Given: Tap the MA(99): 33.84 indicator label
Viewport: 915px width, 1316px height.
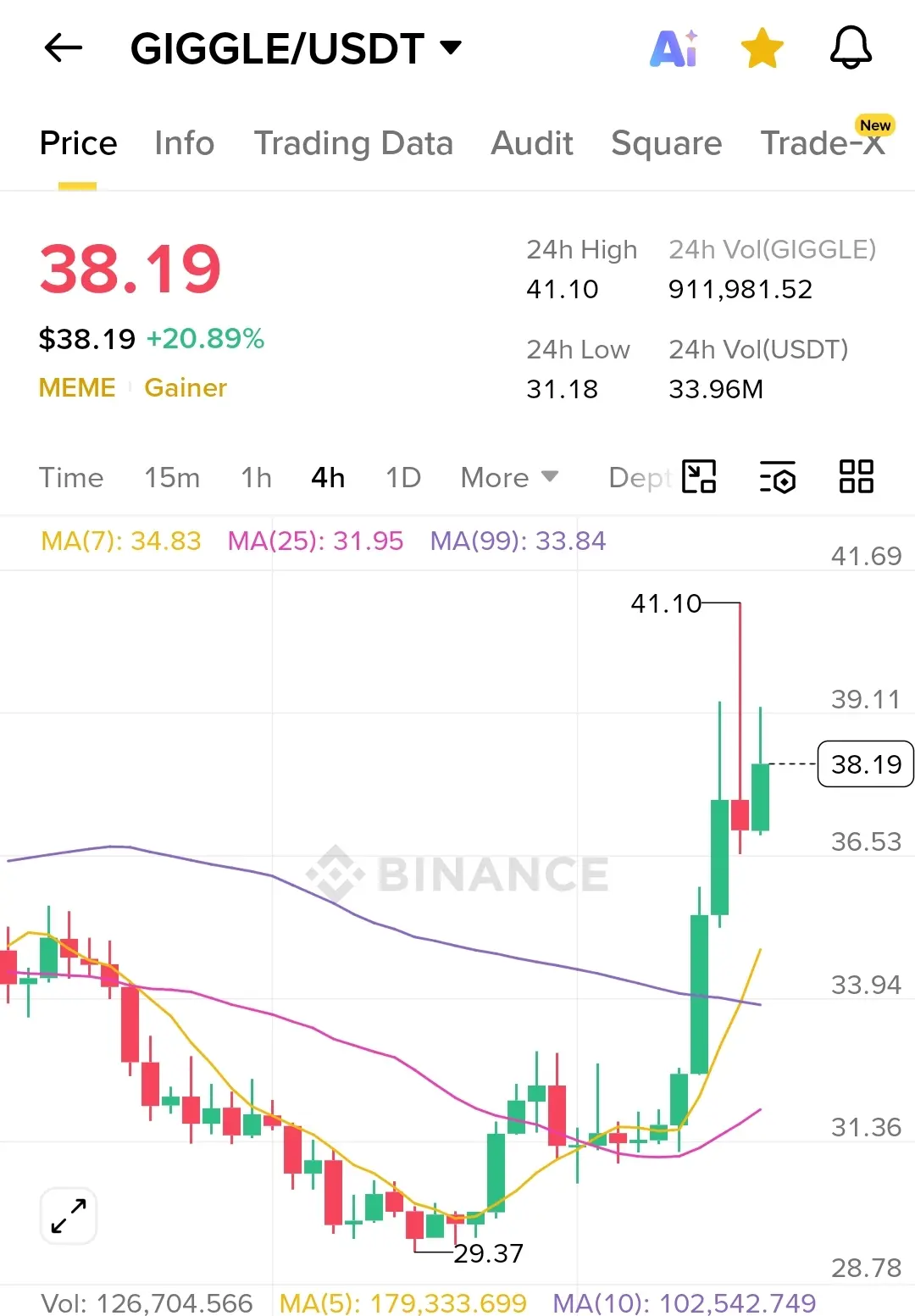Looking at the screenshot, I should 518,541.
